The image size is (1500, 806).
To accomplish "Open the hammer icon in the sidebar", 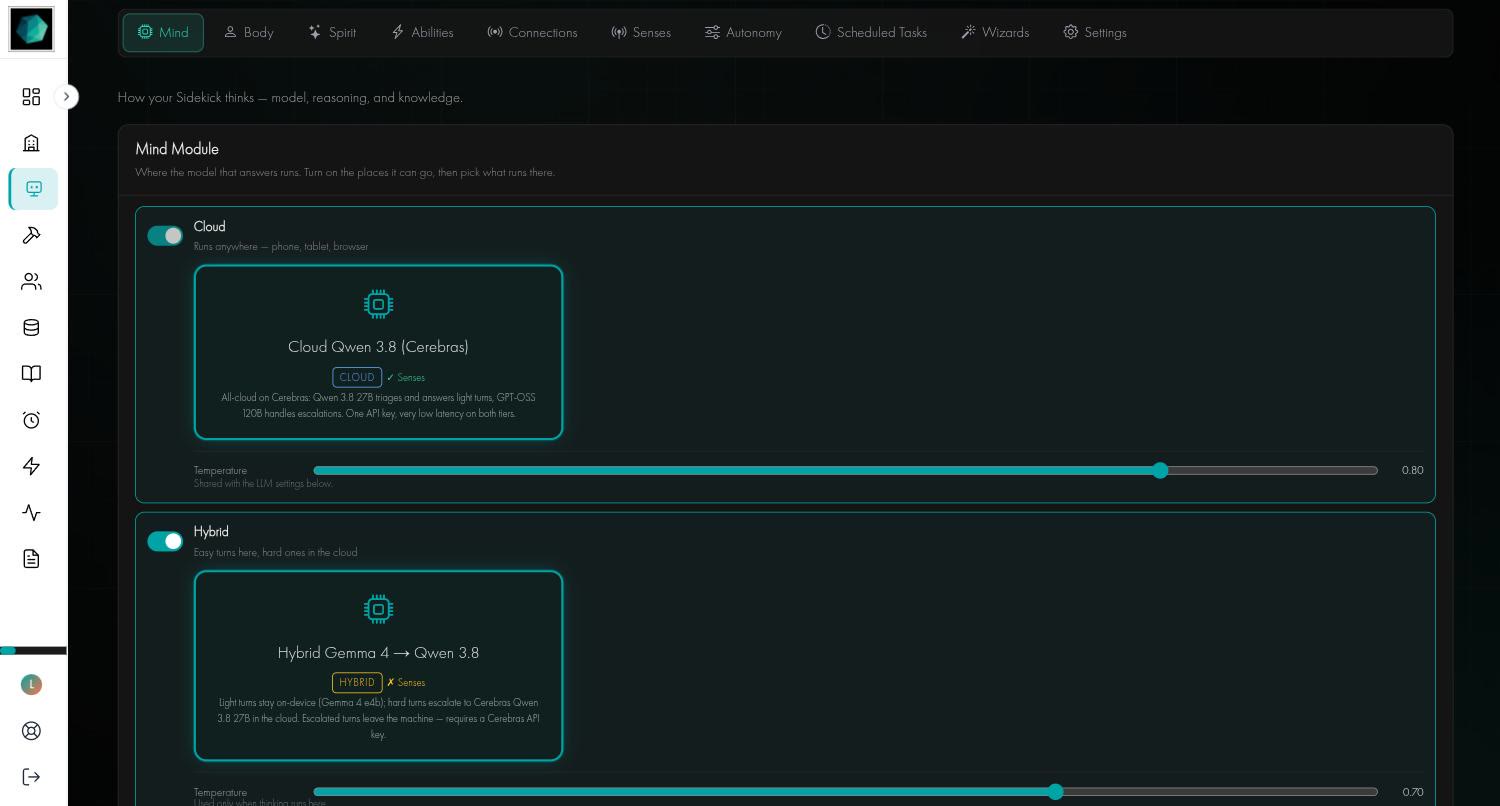I will click(31, 235).
